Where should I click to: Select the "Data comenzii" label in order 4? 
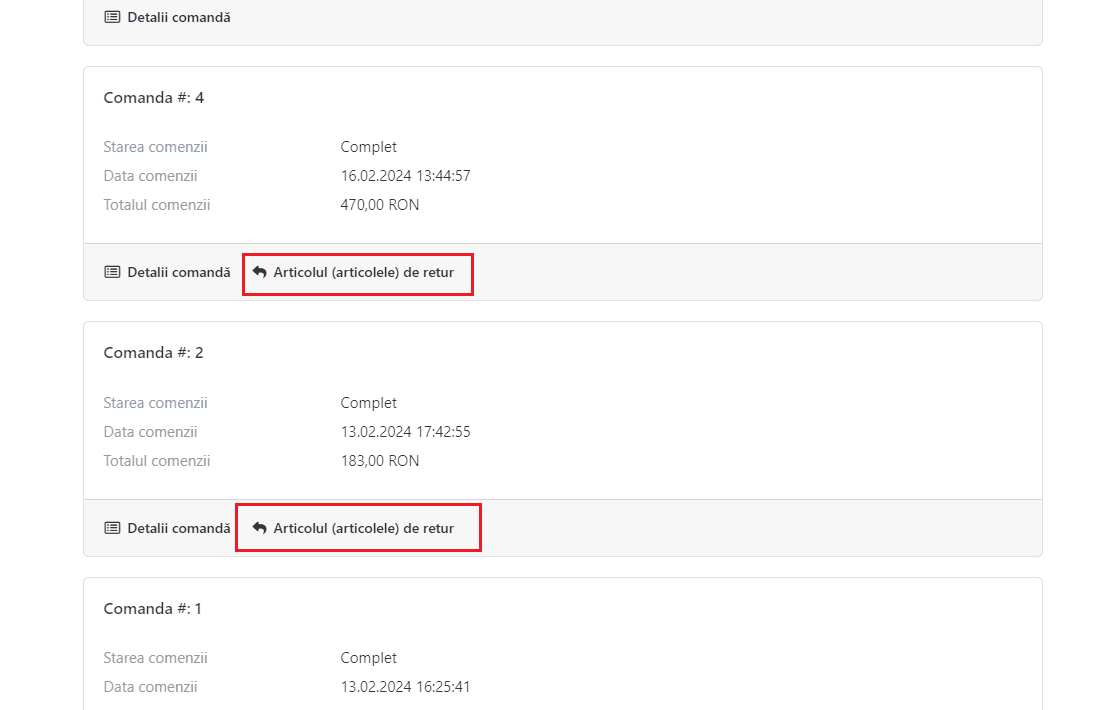(150, 176)
